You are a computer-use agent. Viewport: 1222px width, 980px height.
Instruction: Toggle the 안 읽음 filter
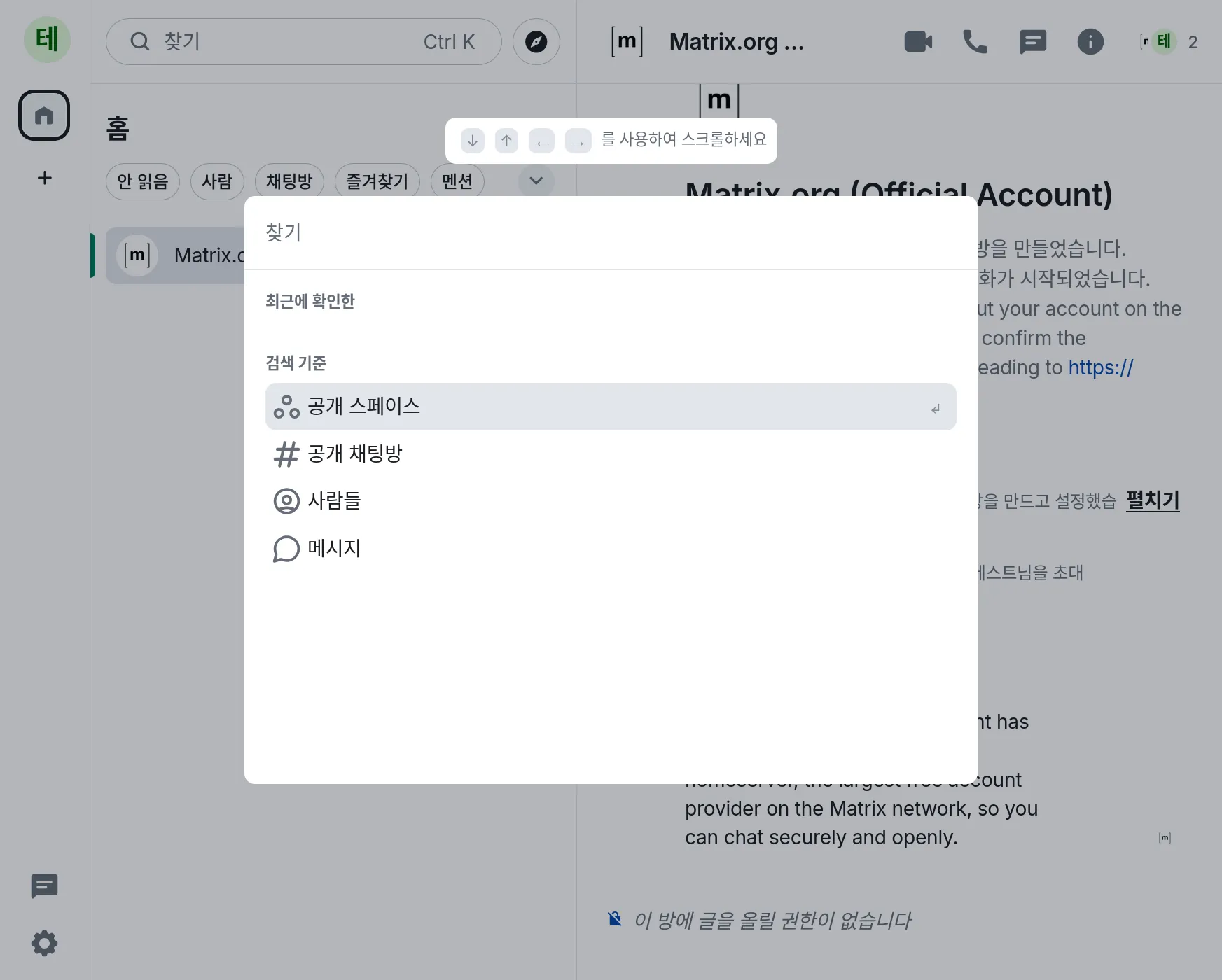(x=143, y=182)
